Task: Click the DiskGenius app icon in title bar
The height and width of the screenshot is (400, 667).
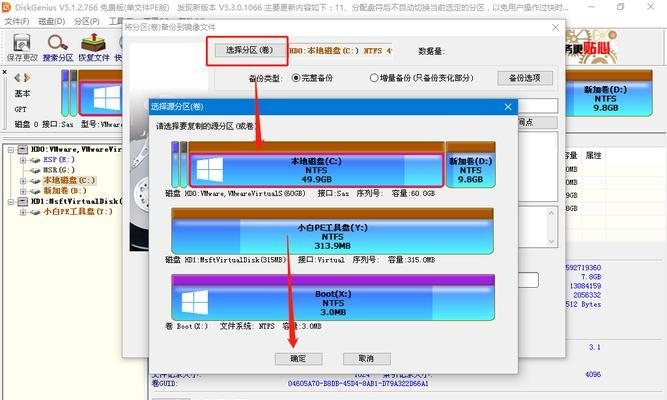Action: click(x=6, y=7)
